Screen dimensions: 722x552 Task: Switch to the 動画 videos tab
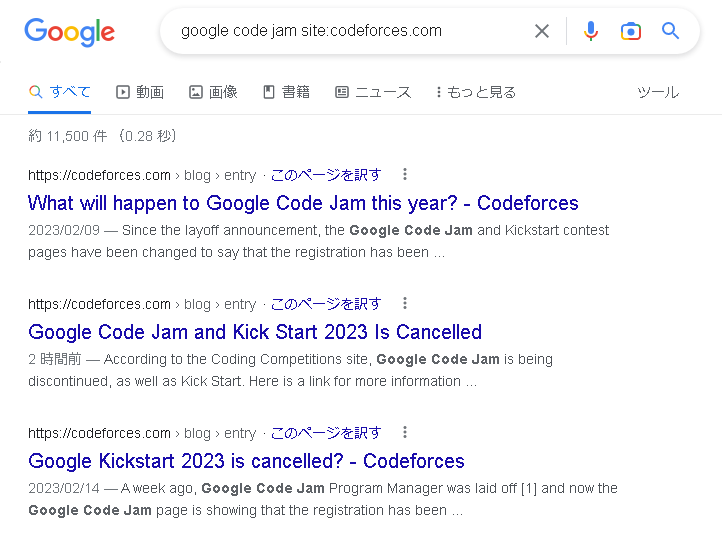pyautogui.click(x=140, y=92)
